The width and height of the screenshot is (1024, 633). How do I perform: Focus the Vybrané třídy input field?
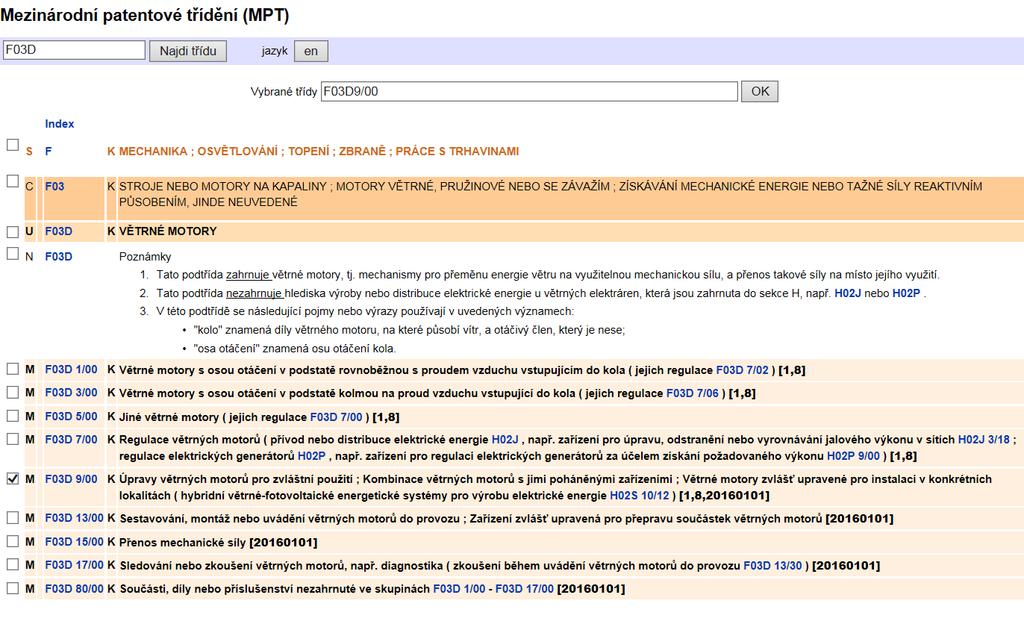[x=529, y=91]
